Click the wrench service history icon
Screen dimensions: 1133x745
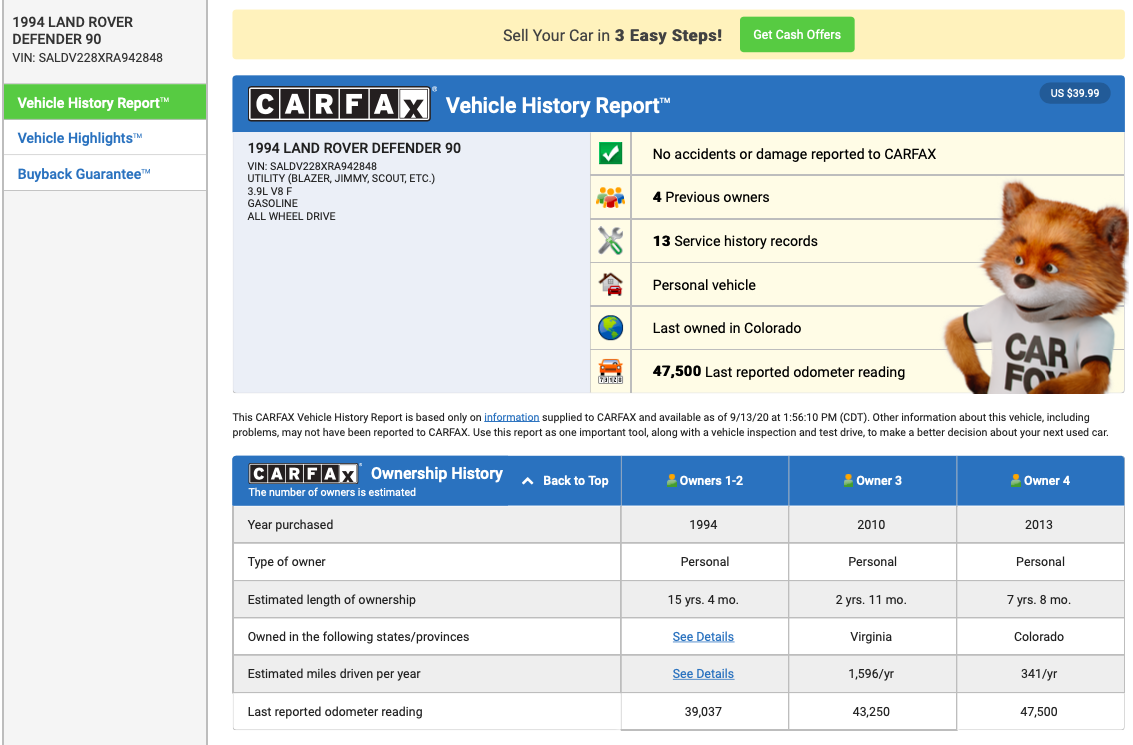click(x=611, y=241)
